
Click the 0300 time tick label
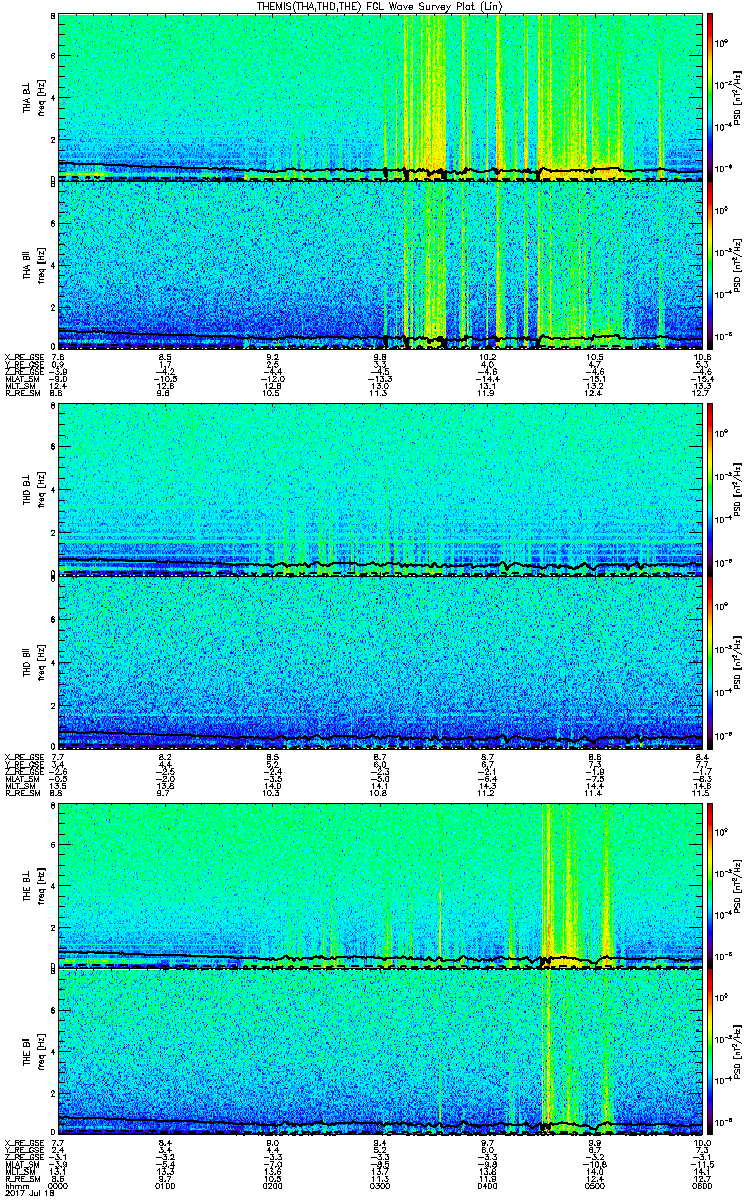[x=381, y=1187]
